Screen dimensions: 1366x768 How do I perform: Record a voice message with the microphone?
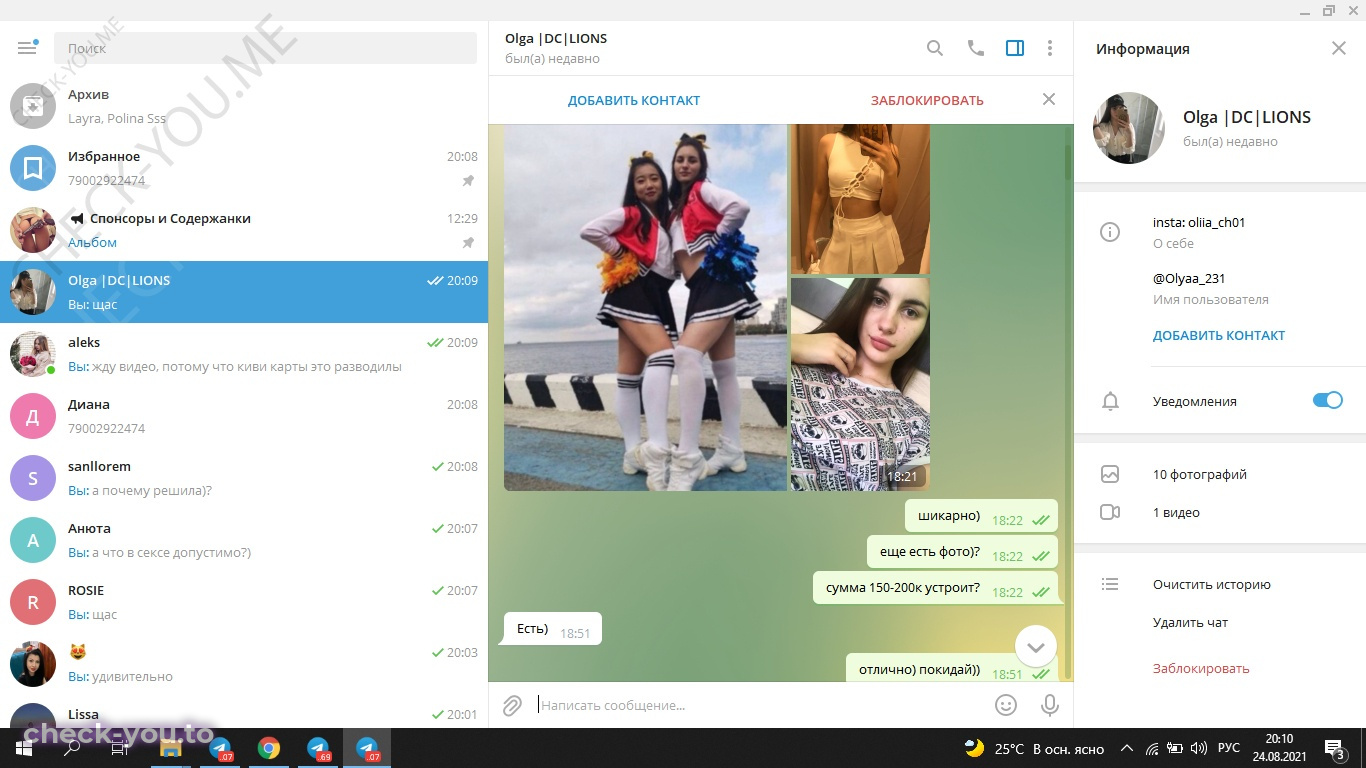tap(1050, 705)
